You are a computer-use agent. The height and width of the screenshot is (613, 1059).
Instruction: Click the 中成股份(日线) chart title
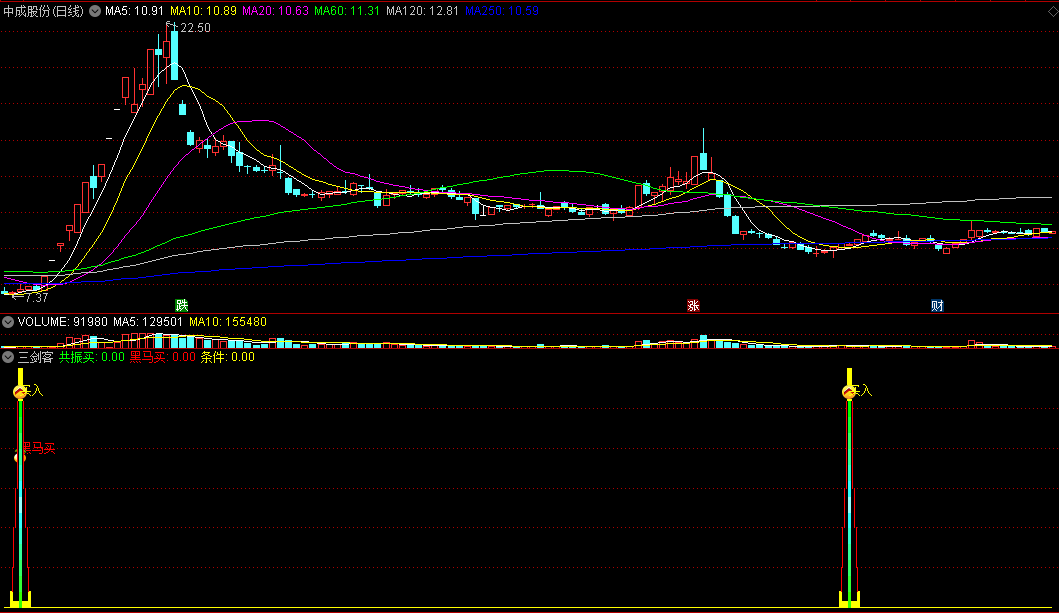coord(44,11)
